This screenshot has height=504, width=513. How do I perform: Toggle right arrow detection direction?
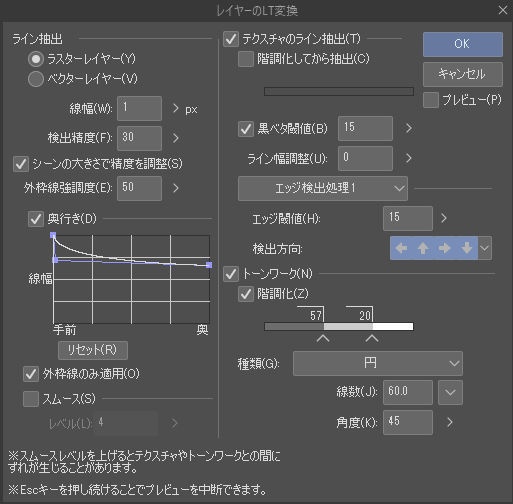pyautogui.click(x=445, y=248)
